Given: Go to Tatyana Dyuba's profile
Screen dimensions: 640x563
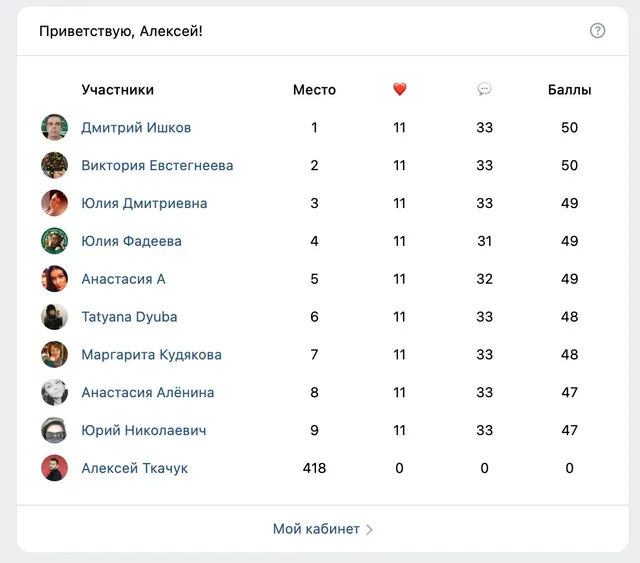Looking at the screenshot, I should pyautogui.click(x=129, y=317).
